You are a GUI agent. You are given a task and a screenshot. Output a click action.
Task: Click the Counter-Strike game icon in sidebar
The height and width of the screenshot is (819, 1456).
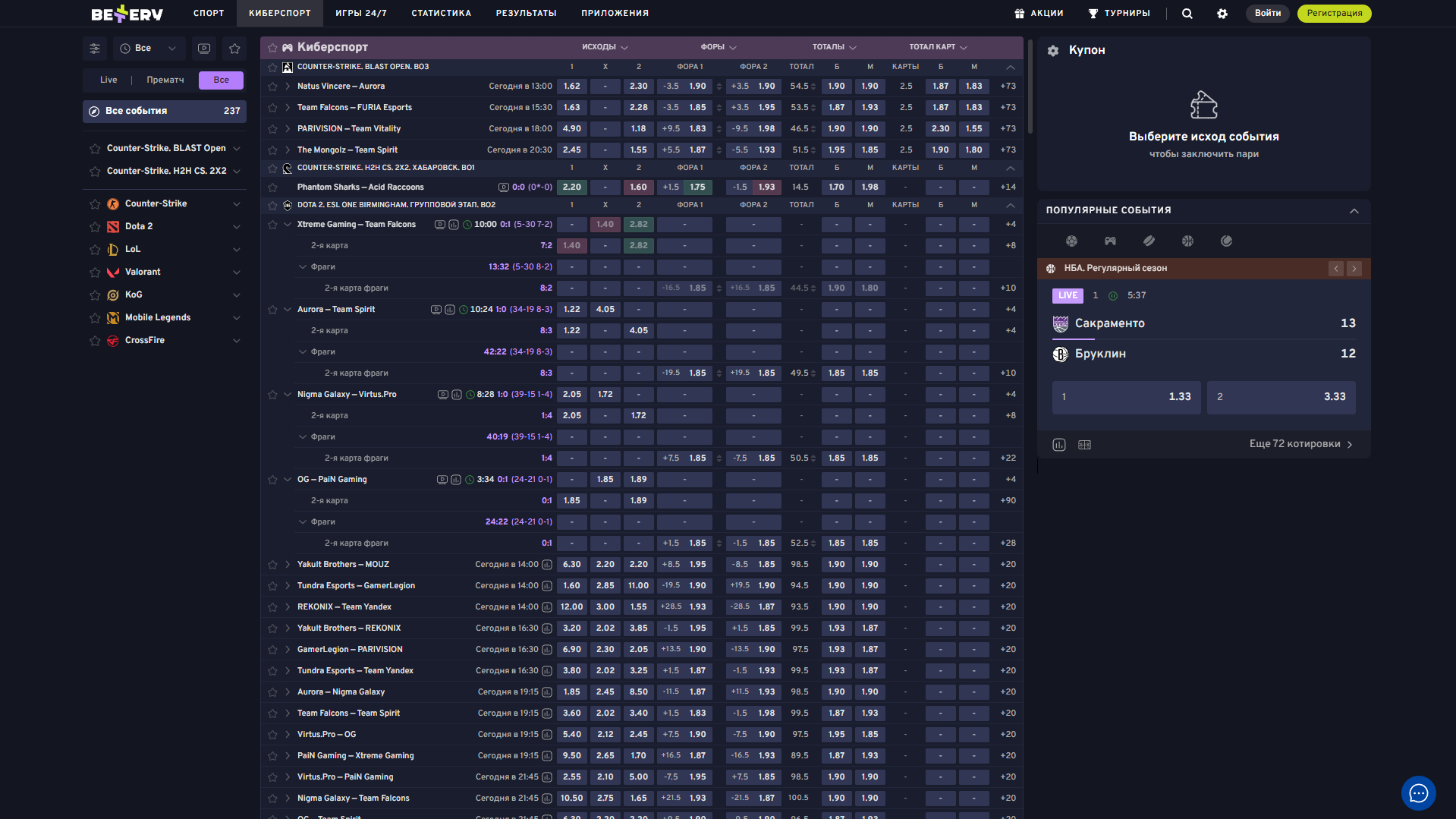pos(113,204)
